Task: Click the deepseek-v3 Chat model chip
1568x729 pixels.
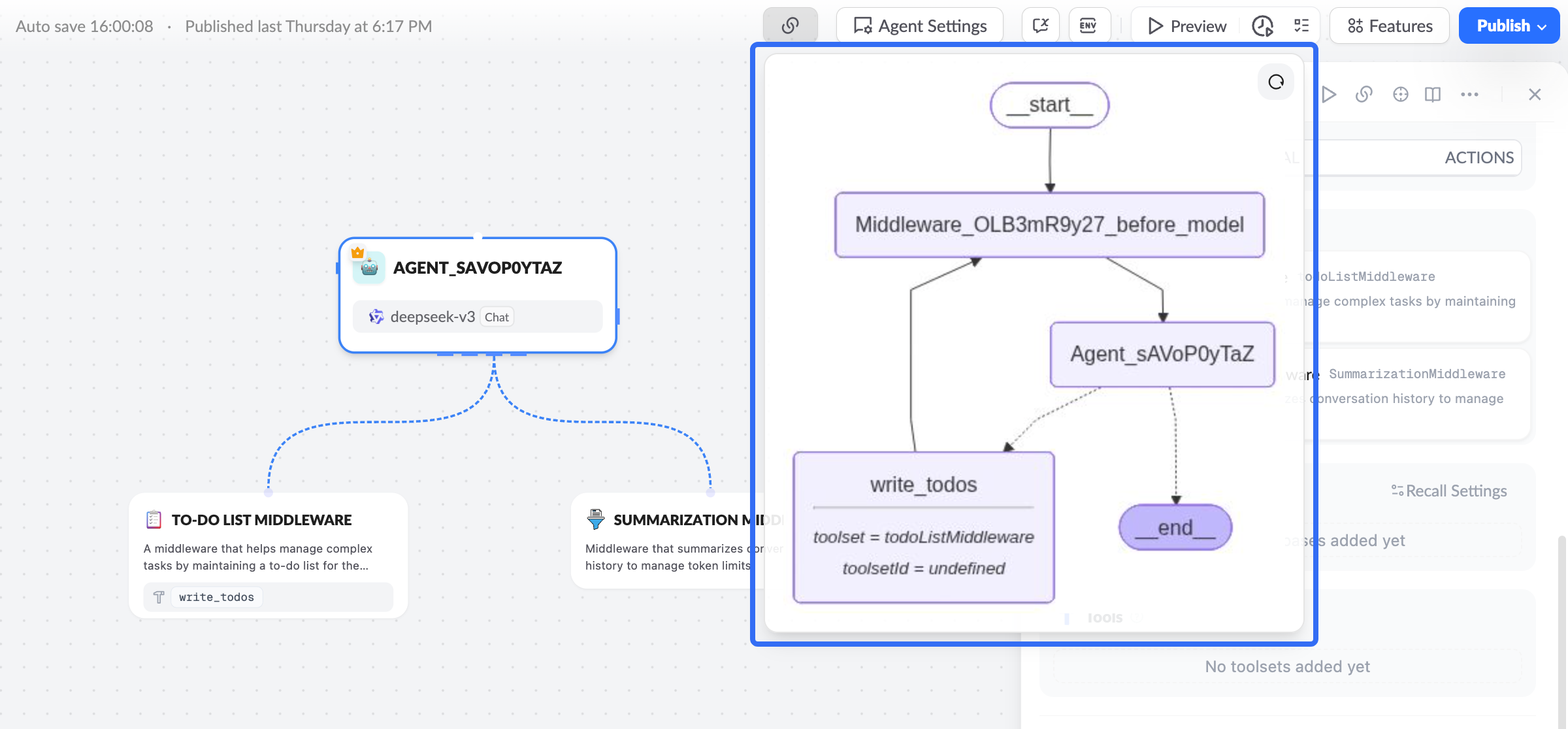Action: click(x=476, y=316)
